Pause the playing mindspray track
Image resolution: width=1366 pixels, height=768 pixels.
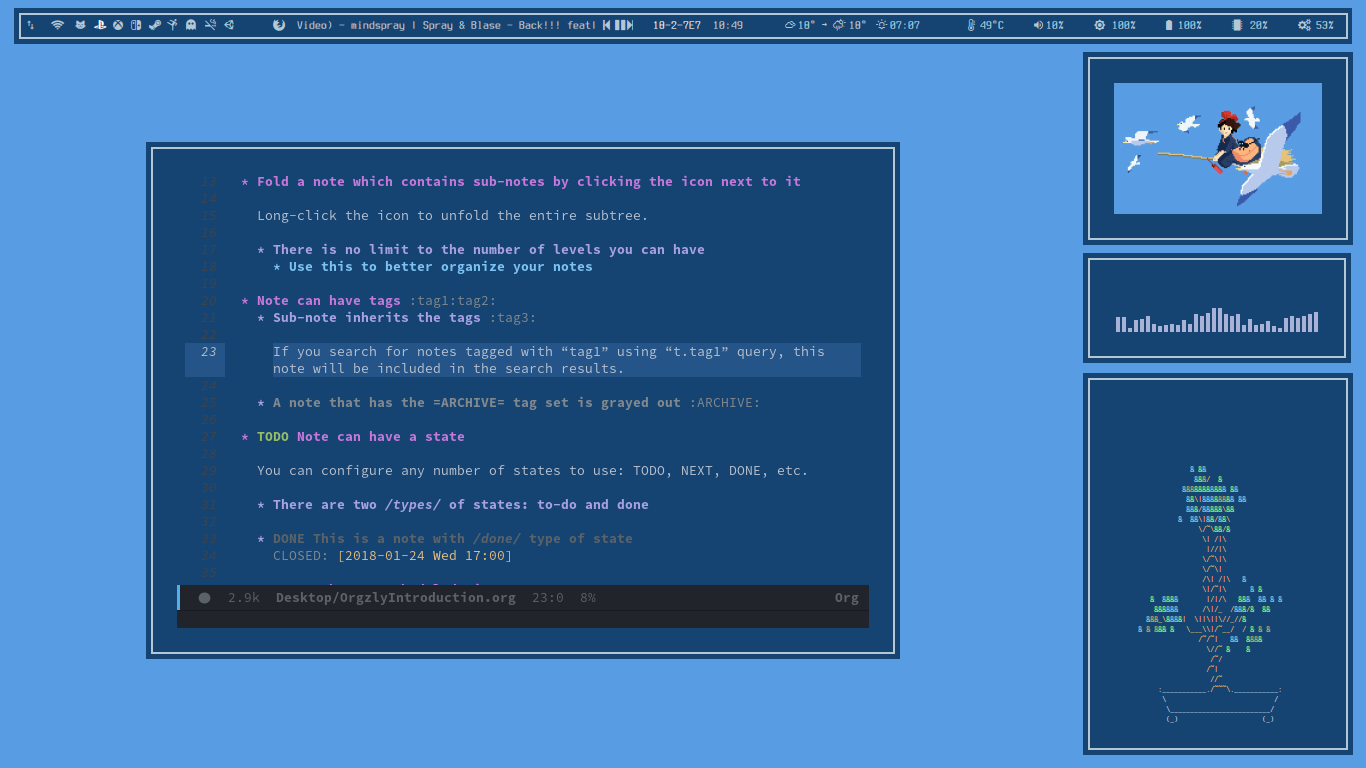[618, 25]
